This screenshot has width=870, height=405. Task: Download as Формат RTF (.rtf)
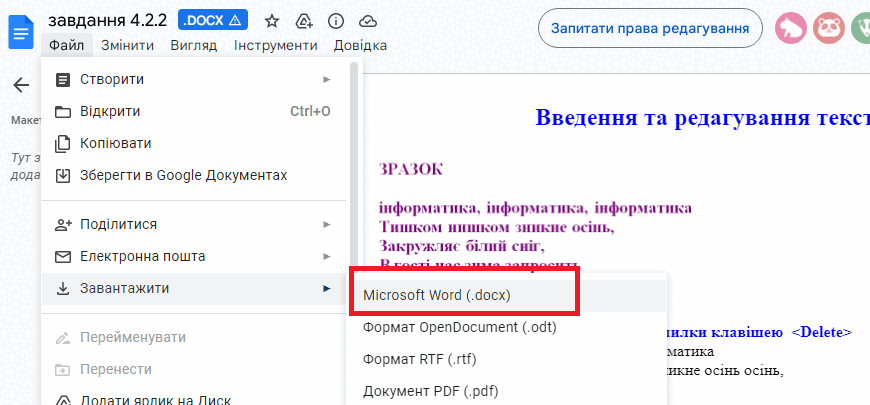pyautogui.click(x=506, y=360)
